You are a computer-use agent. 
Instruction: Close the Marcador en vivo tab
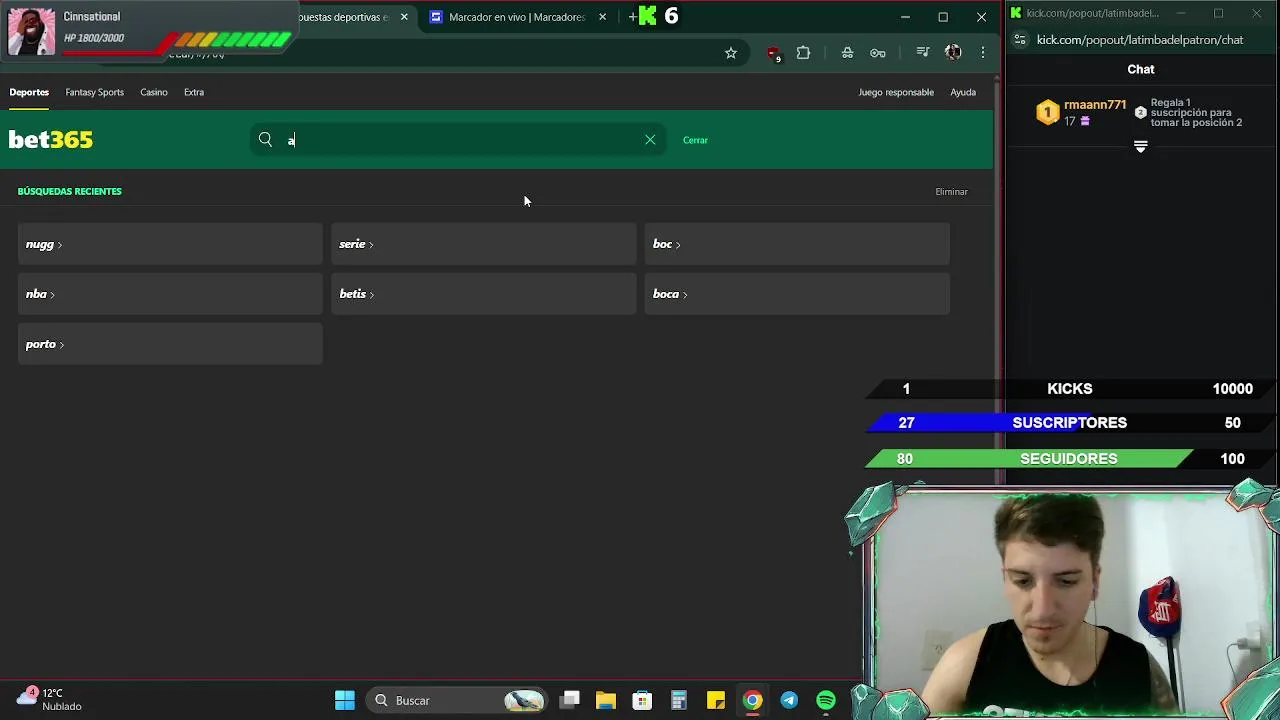tap(602, 17)
